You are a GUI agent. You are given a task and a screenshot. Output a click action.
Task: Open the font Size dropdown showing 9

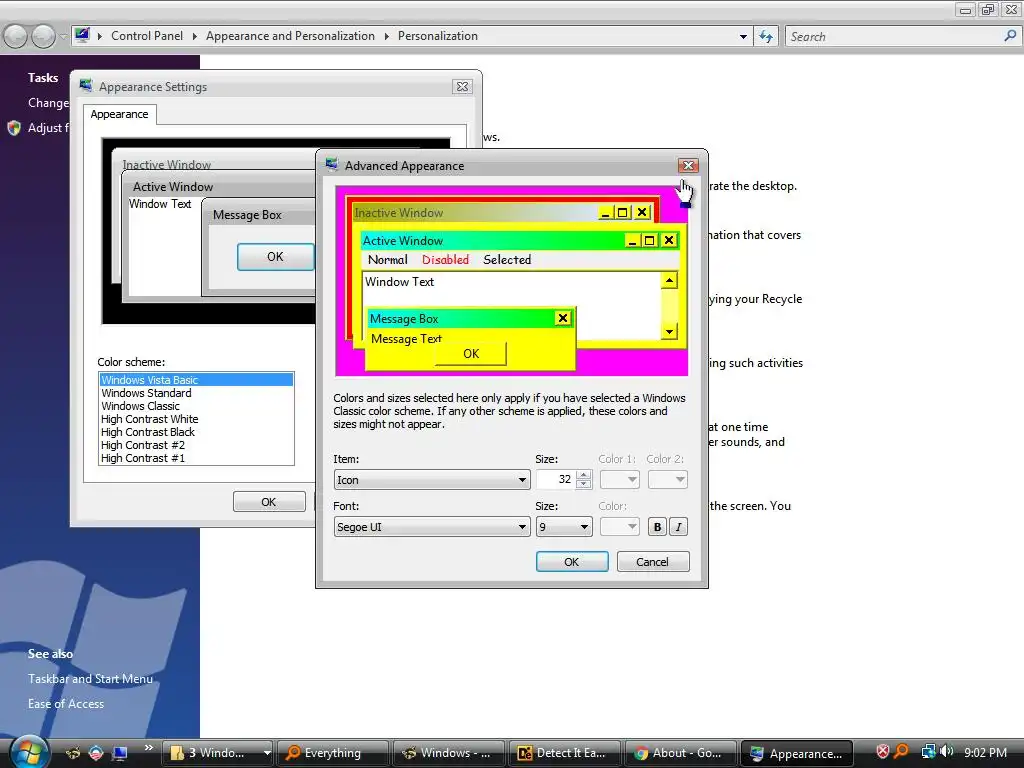(x=564, y=527)
